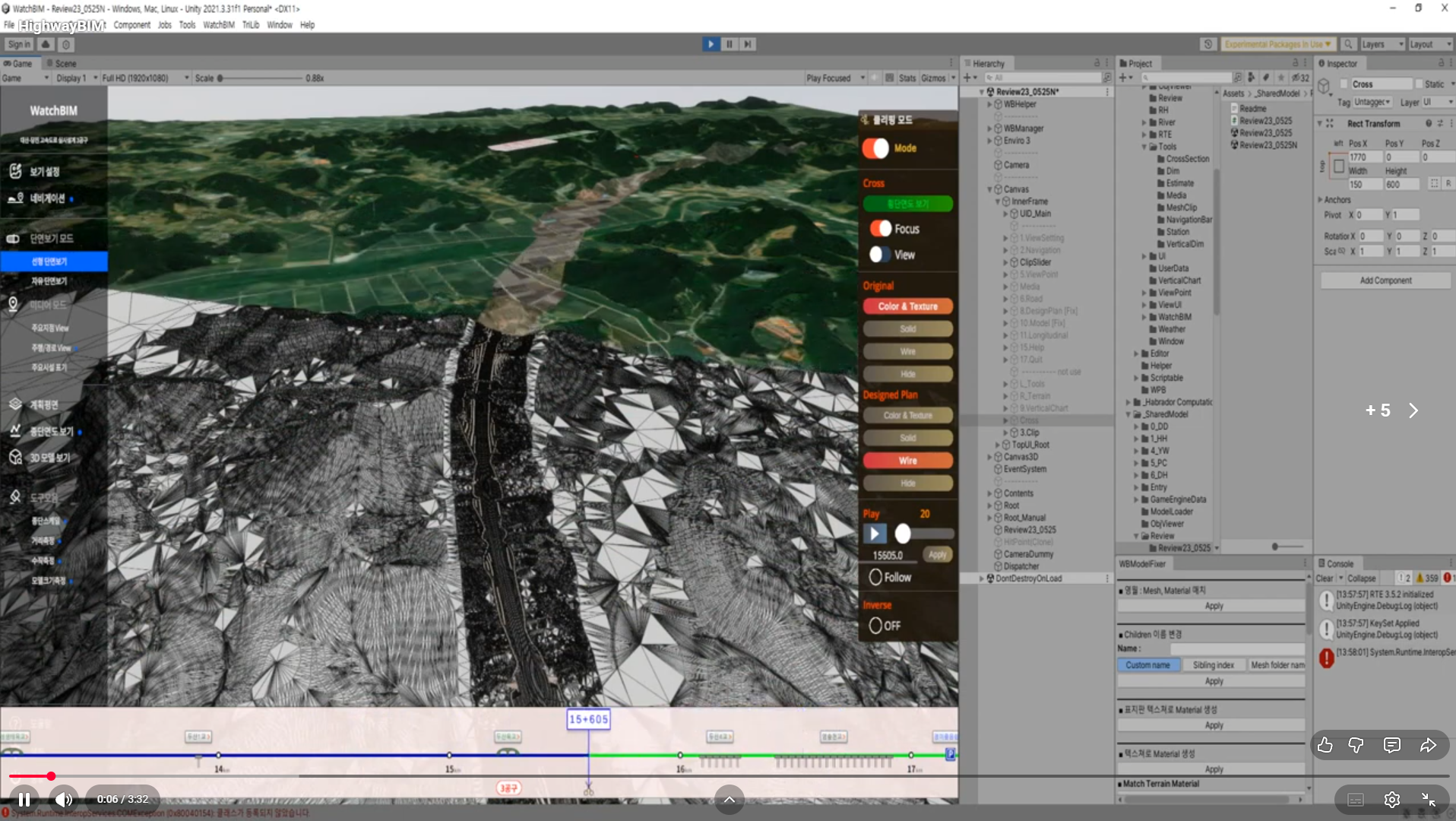Image resolution: width=1456 pixels, height=821 pixels.
Task: Adjust the game view Scale slider
Action: pos(221,78)
